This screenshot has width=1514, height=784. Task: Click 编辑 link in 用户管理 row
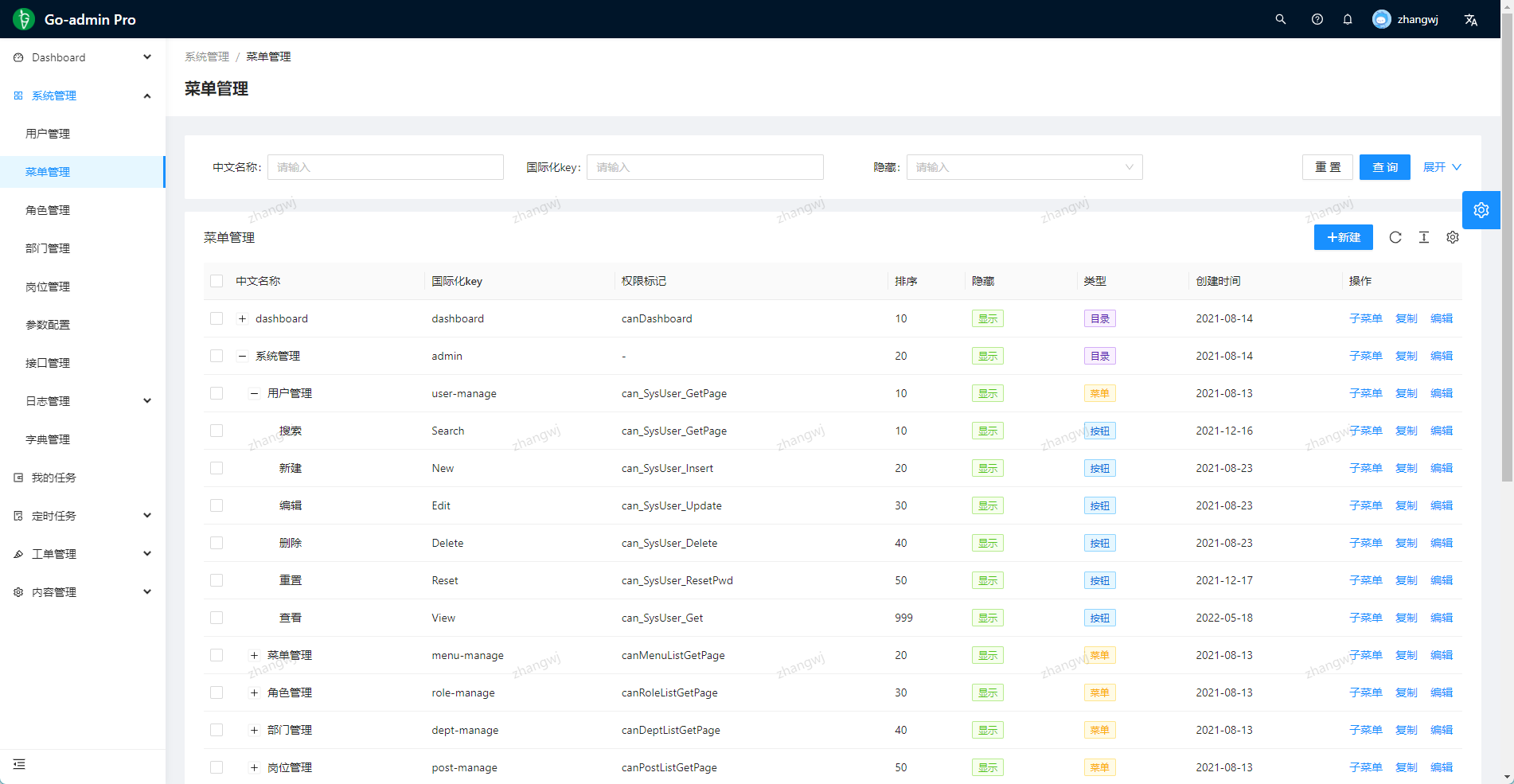point(1442,393)
